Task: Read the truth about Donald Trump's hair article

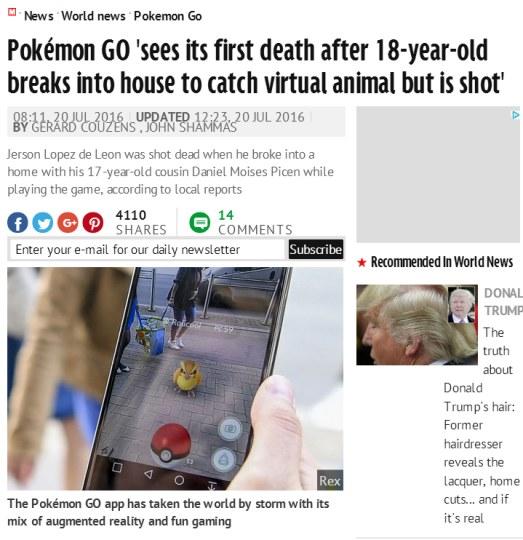Action: (x=481, y=425)
